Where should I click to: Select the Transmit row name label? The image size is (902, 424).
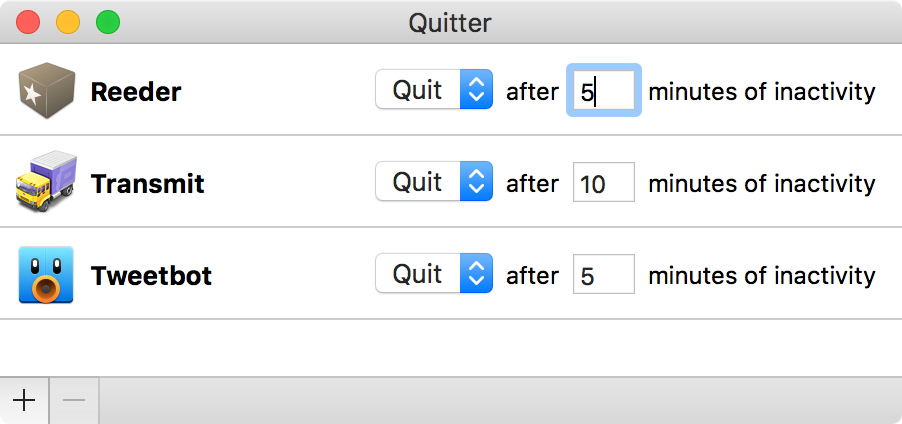(x=148, y=184)
